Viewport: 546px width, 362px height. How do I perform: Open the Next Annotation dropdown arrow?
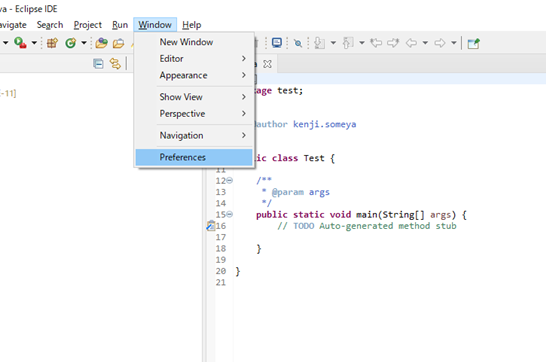[333, 43]
